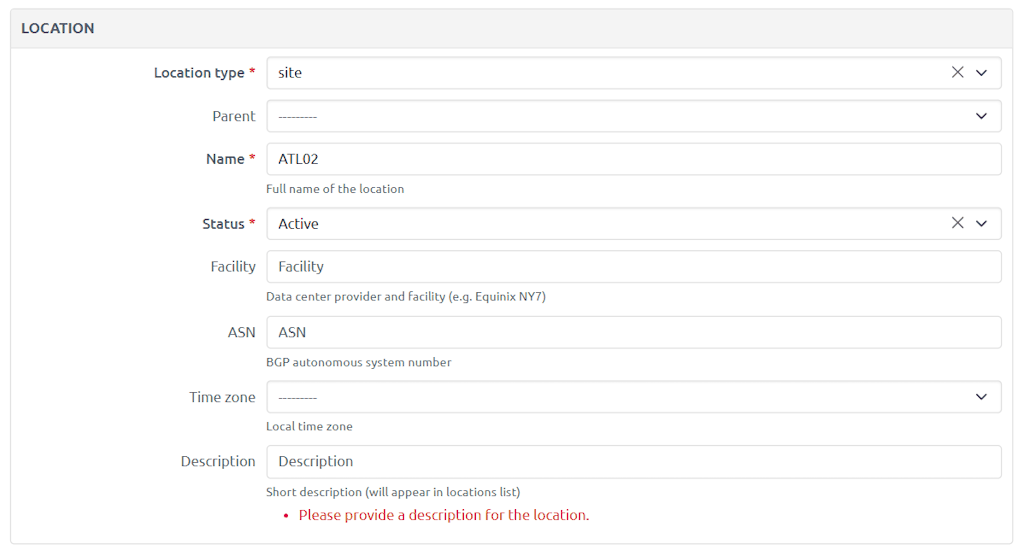Viewport: 1024px width, 556px height.
Task: Clear the Status selection with X
Action: (957, 224)
